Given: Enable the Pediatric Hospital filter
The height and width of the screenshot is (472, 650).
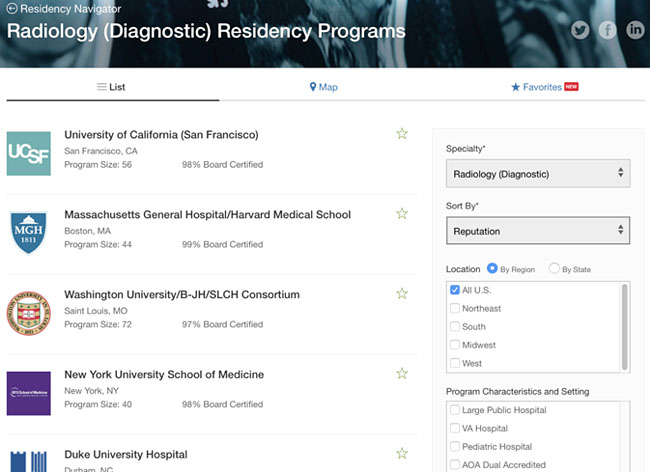Looking at the screenshot, I should [x=455, y=446].
